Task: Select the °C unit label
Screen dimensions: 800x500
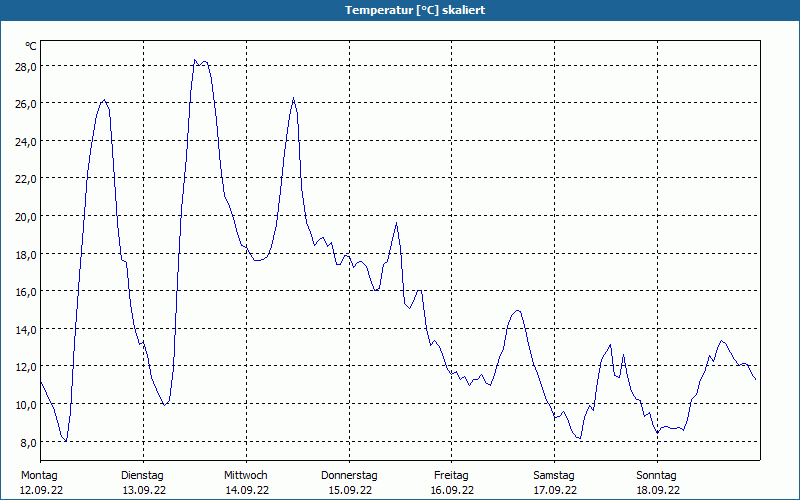Action: pyautogui.click(x=31, y=46)
